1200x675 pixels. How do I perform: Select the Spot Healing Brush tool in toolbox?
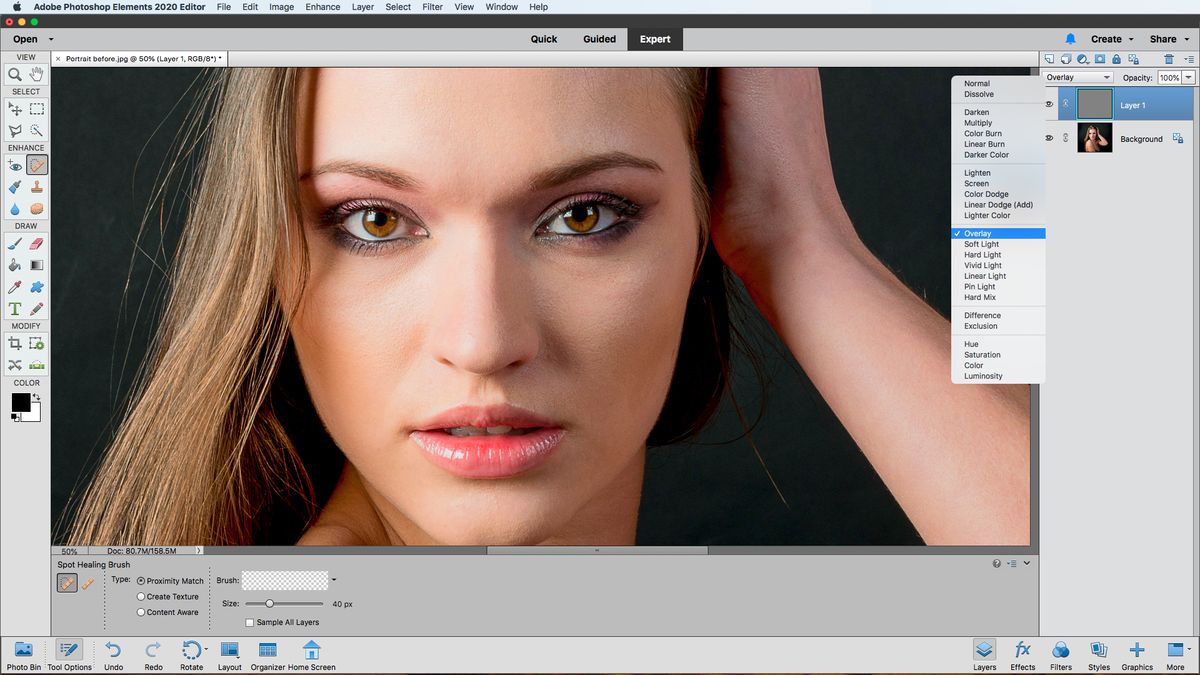coord(37,165)
